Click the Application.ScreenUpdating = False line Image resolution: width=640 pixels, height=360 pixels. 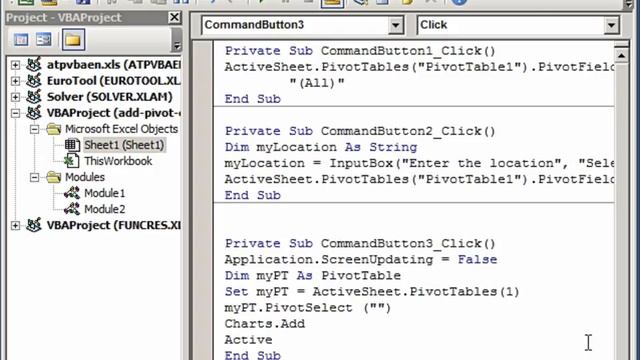[x=361, y=260]
